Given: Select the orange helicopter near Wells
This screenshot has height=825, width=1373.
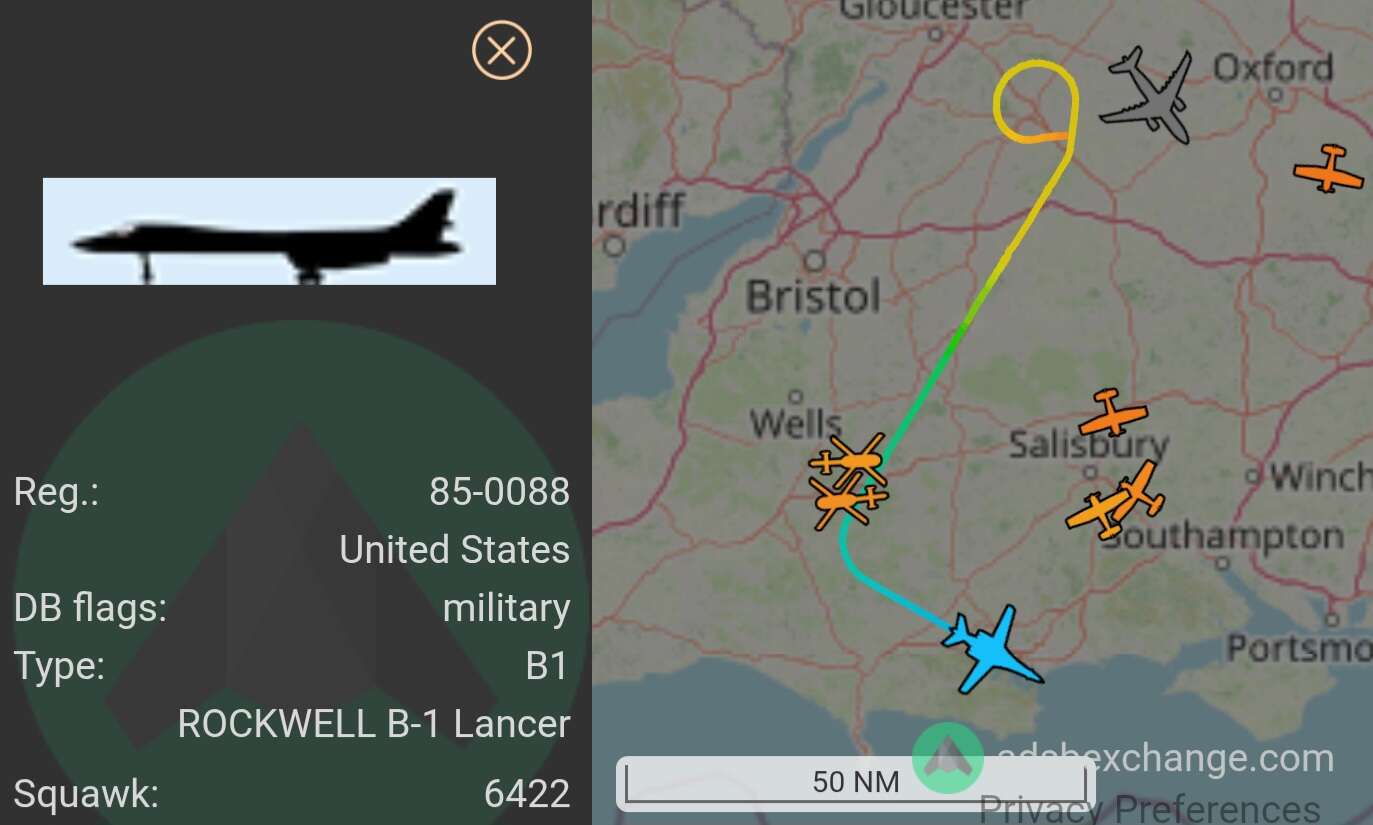Looking at the screenshot, I should [x=850, y=460].
